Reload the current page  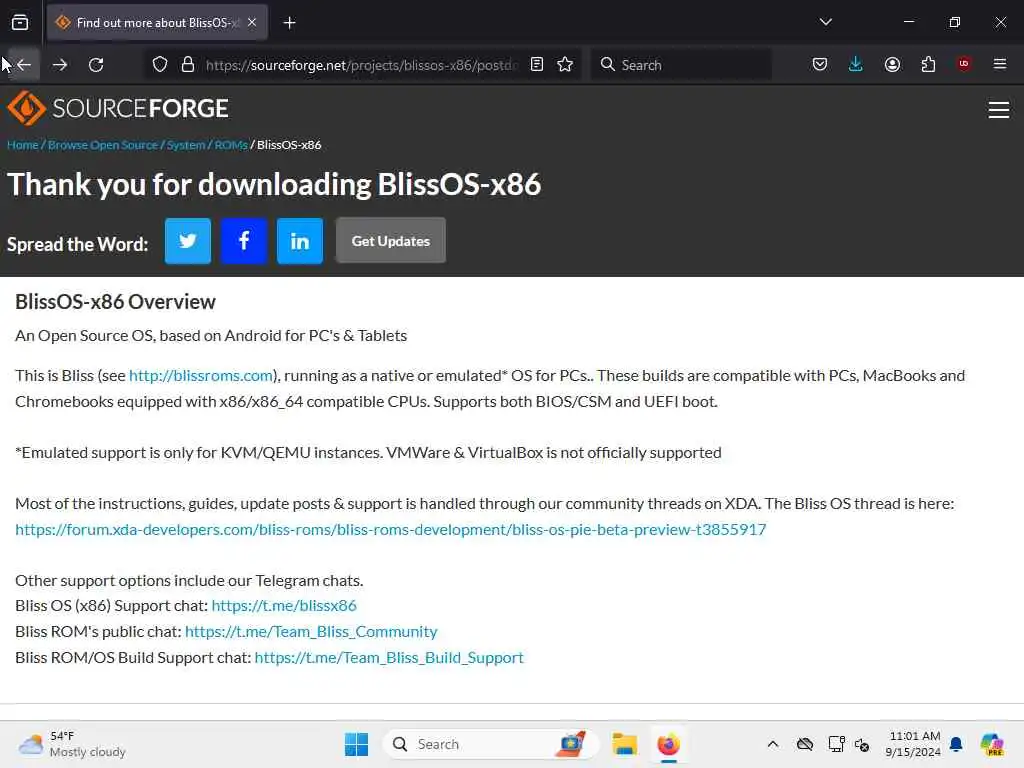[96, 65]
